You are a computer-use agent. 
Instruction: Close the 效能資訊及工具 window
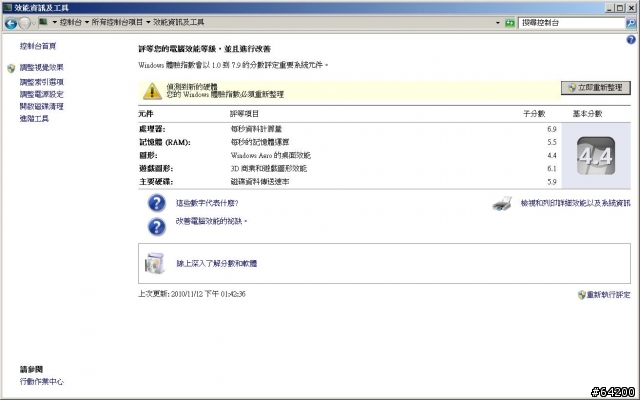pyautogui.click(x=631, y=8)
